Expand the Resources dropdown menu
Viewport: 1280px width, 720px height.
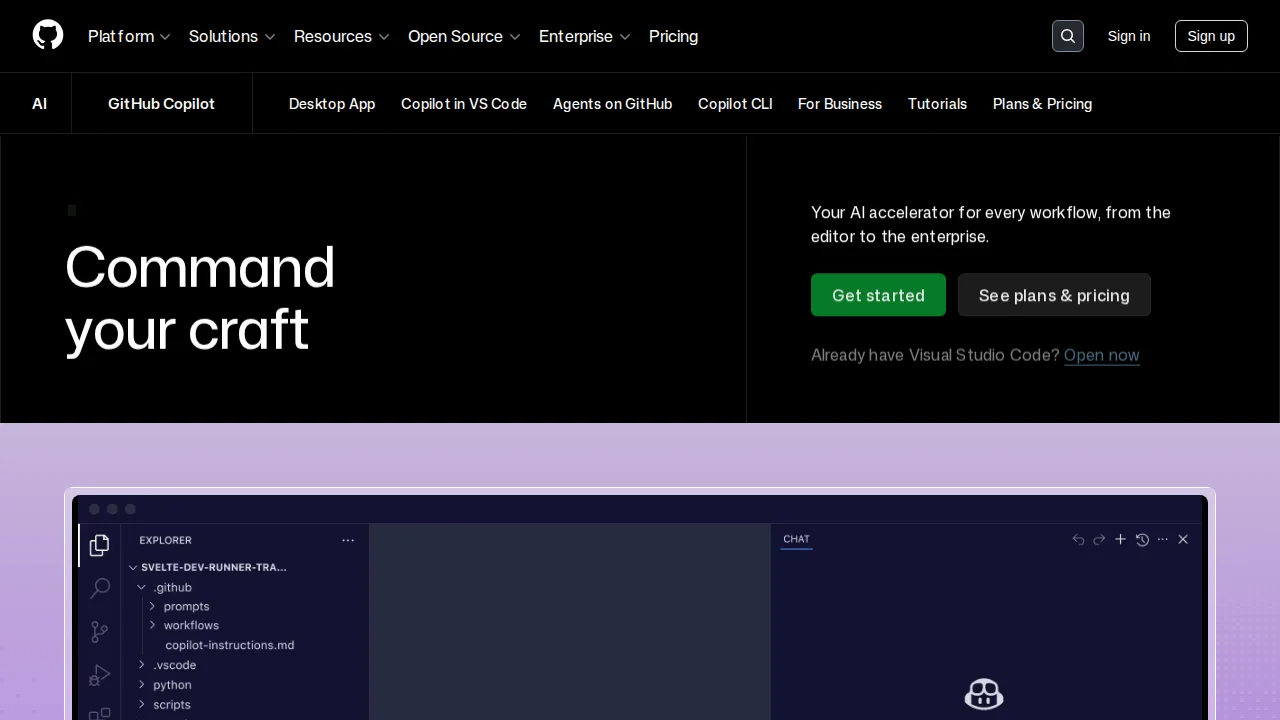(341, 36)
